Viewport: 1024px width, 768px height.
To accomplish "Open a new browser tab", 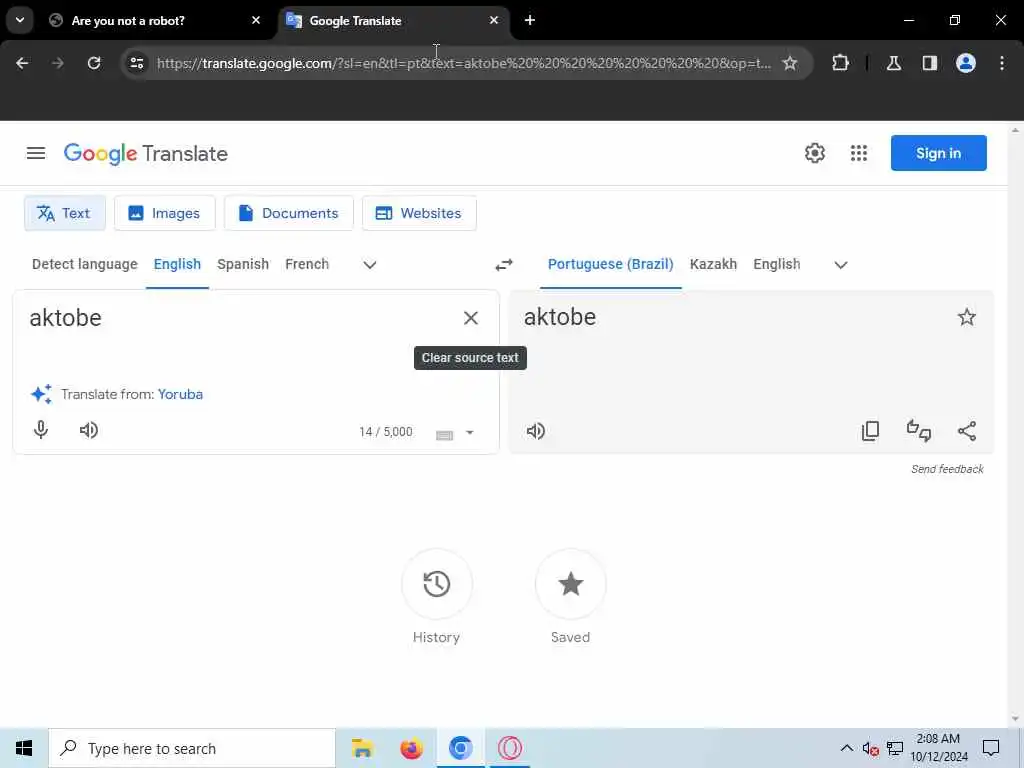I will click(530, 20).
